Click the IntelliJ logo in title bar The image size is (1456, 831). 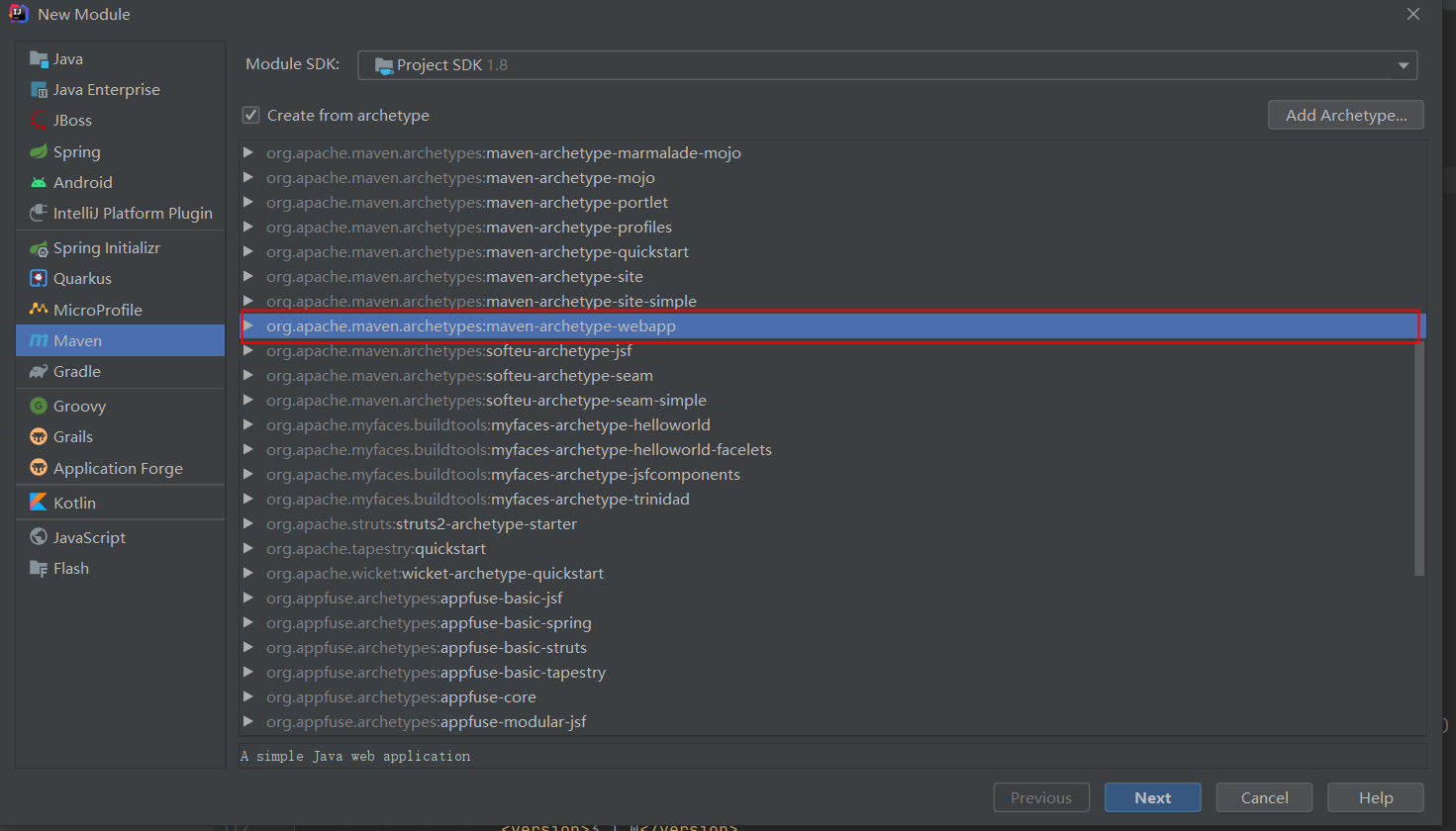point(19,14)
